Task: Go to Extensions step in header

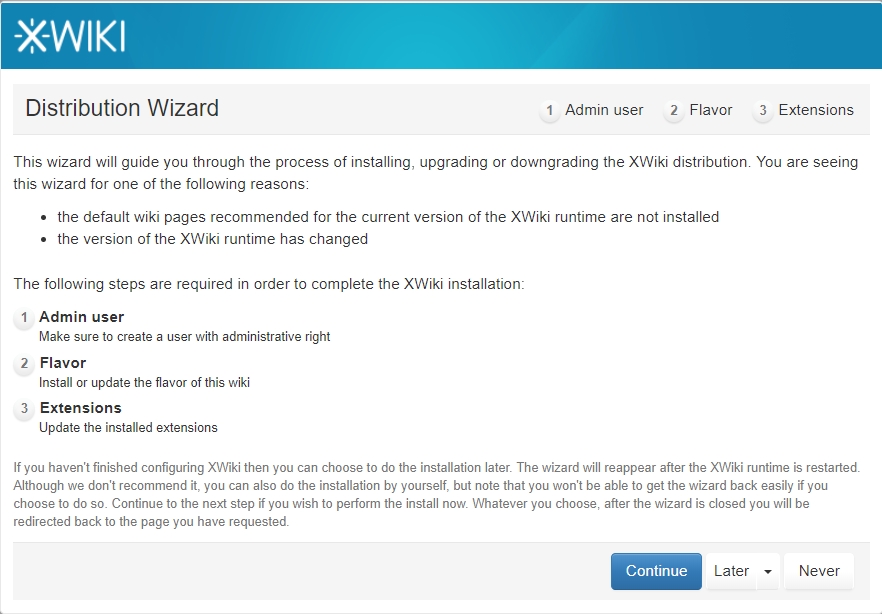Action: point(816,110)
